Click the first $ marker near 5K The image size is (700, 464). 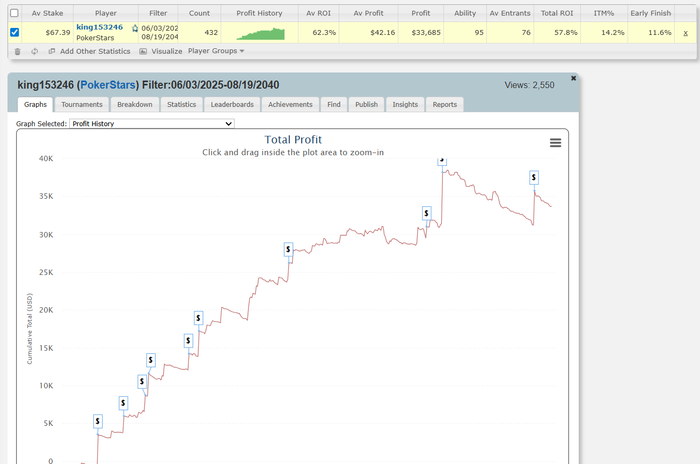pyautogui.click(x=98, y=421)
